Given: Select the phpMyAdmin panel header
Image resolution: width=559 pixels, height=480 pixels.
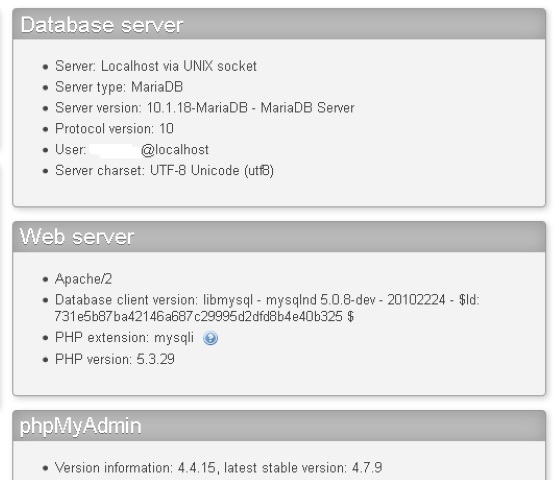Looking at the screenshot, I should click(x=279, y=426).
